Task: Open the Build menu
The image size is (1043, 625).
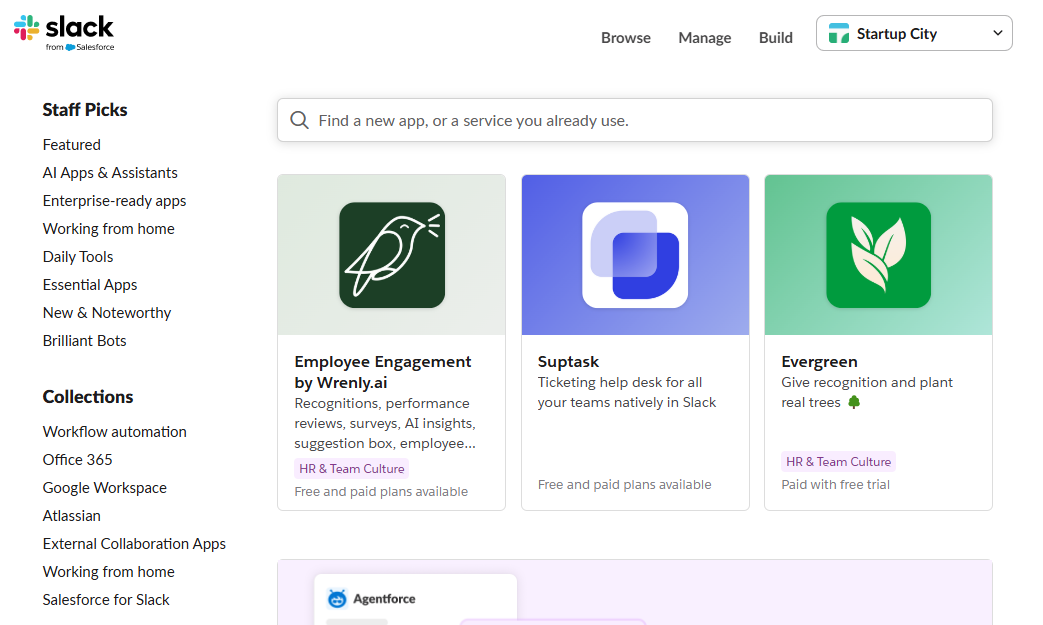Action: 776,38
